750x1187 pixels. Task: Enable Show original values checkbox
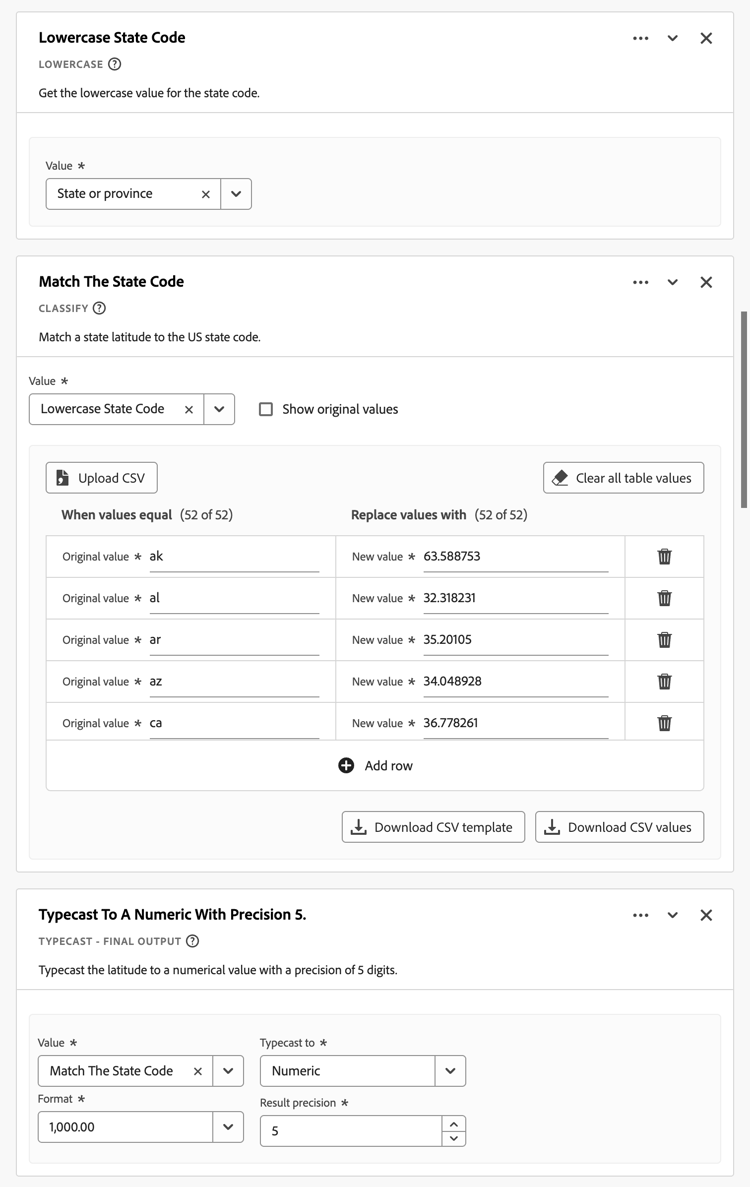(266, 409)
